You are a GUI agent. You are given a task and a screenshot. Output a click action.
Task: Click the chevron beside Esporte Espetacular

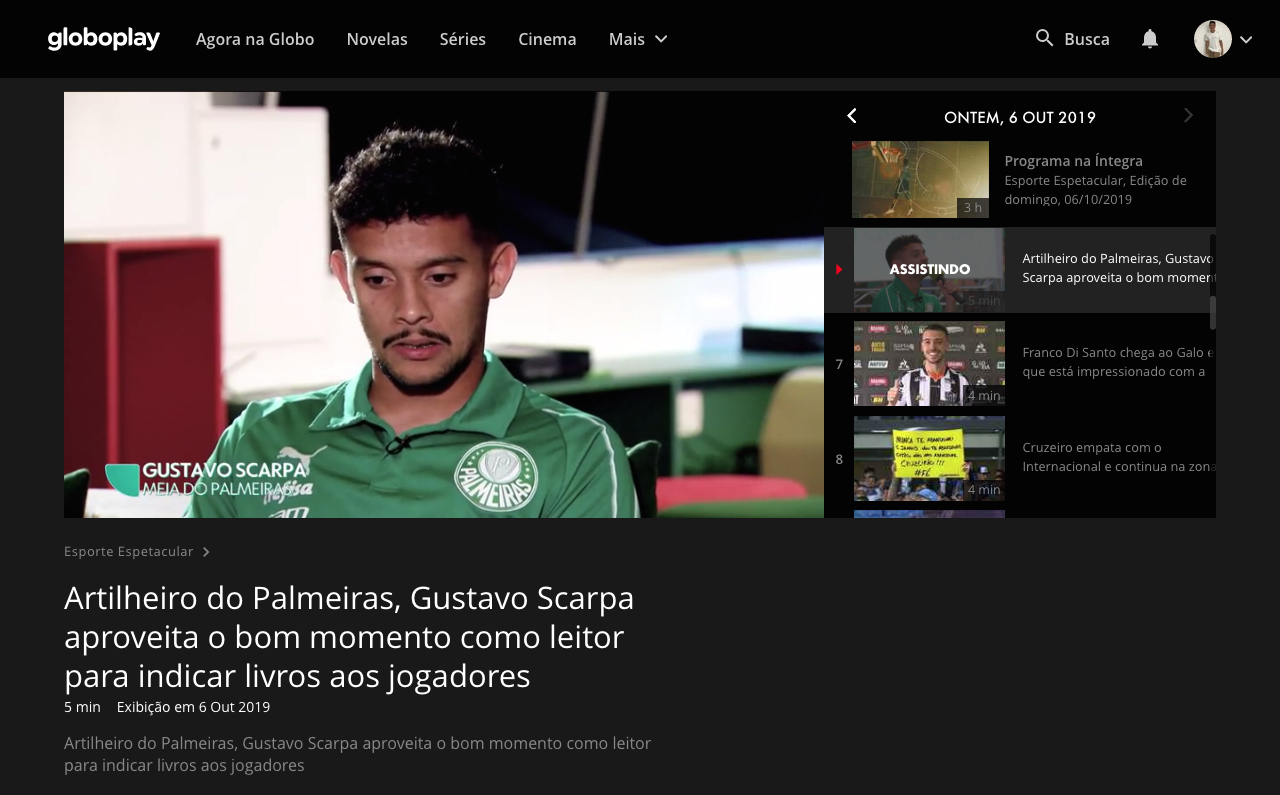coord(206,552)
